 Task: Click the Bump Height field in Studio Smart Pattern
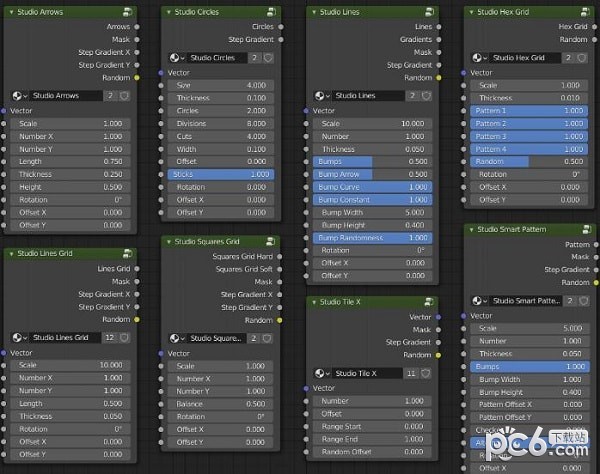pos(530,392)
